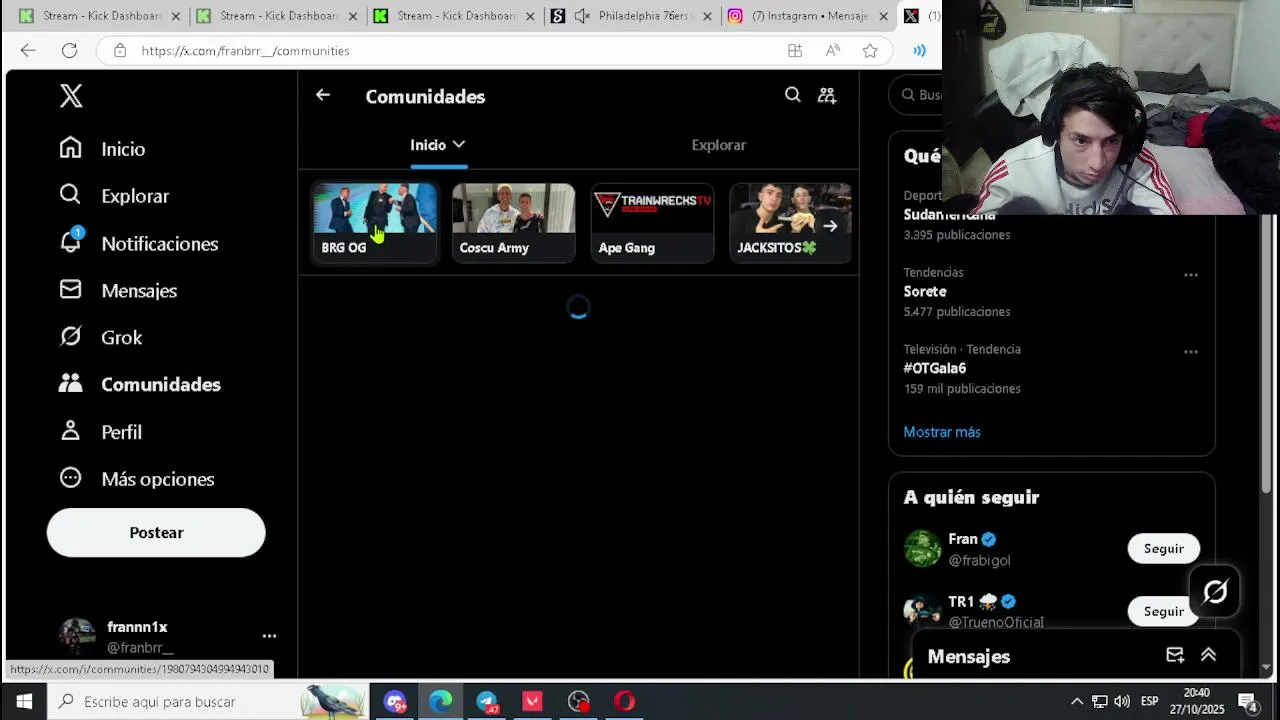This screenshot has height=720, width=1280.
Task: Unmute the Philadelphia 76ers tab
Action: click(582, 16)
